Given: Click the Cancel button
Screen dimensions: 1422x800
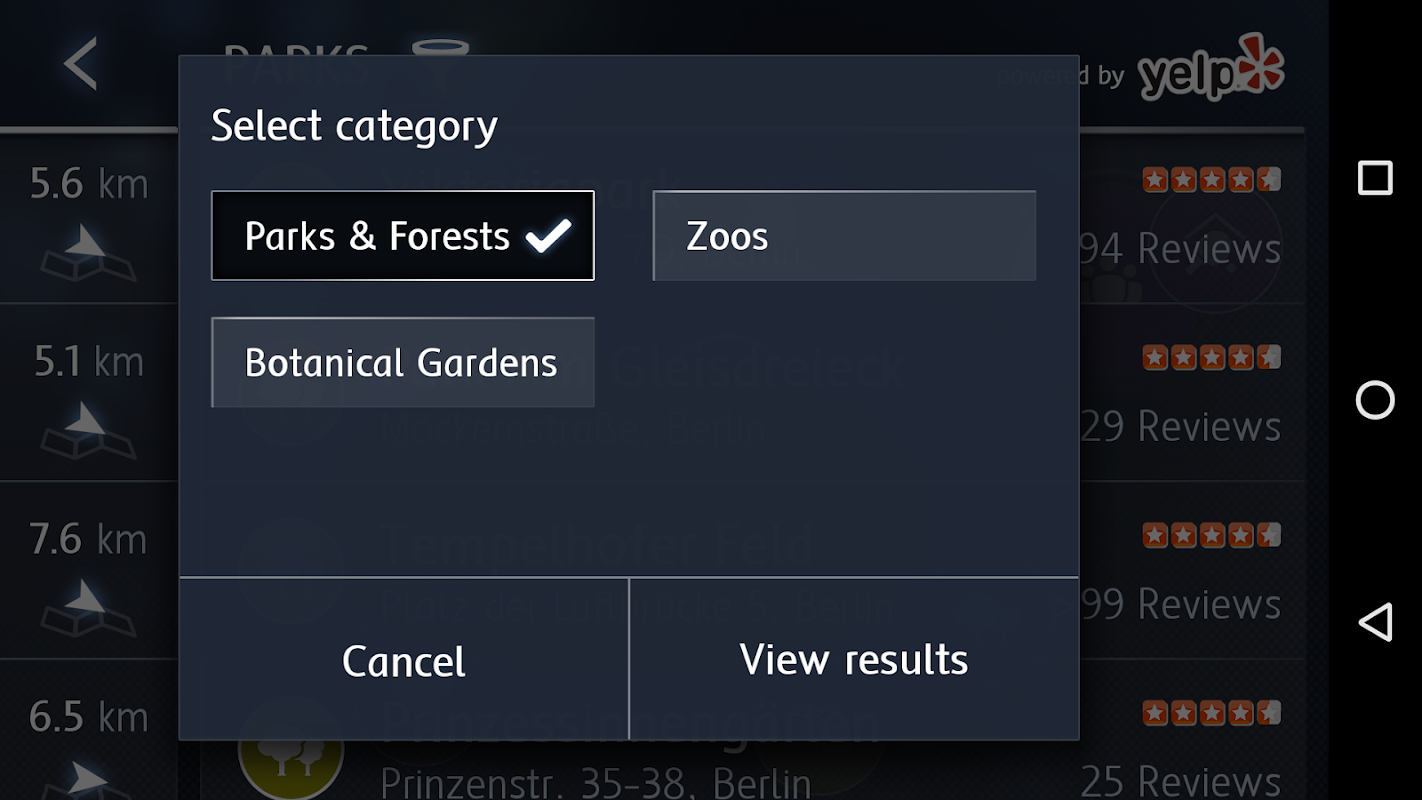Looking at the screenshot, I should click(x=403, y=661).
